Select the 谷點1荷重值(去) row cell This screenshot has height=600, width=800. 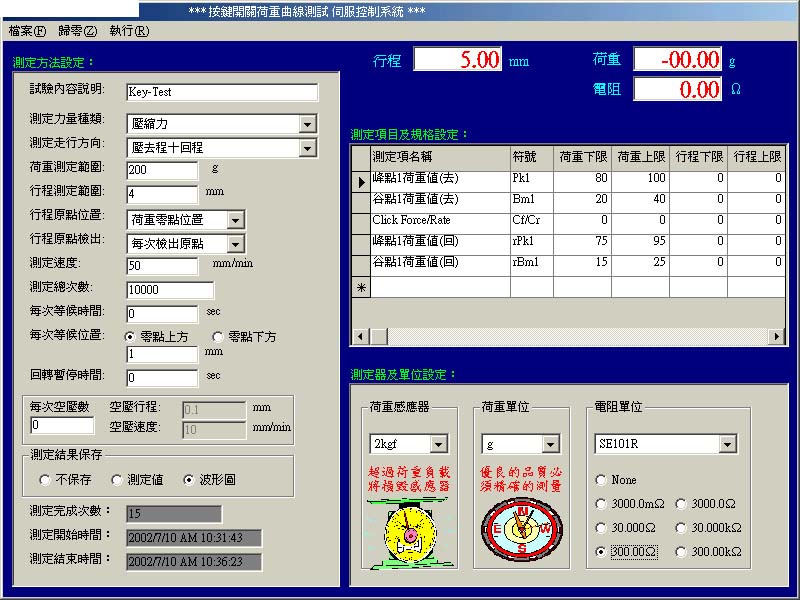(x=440, y=203)
